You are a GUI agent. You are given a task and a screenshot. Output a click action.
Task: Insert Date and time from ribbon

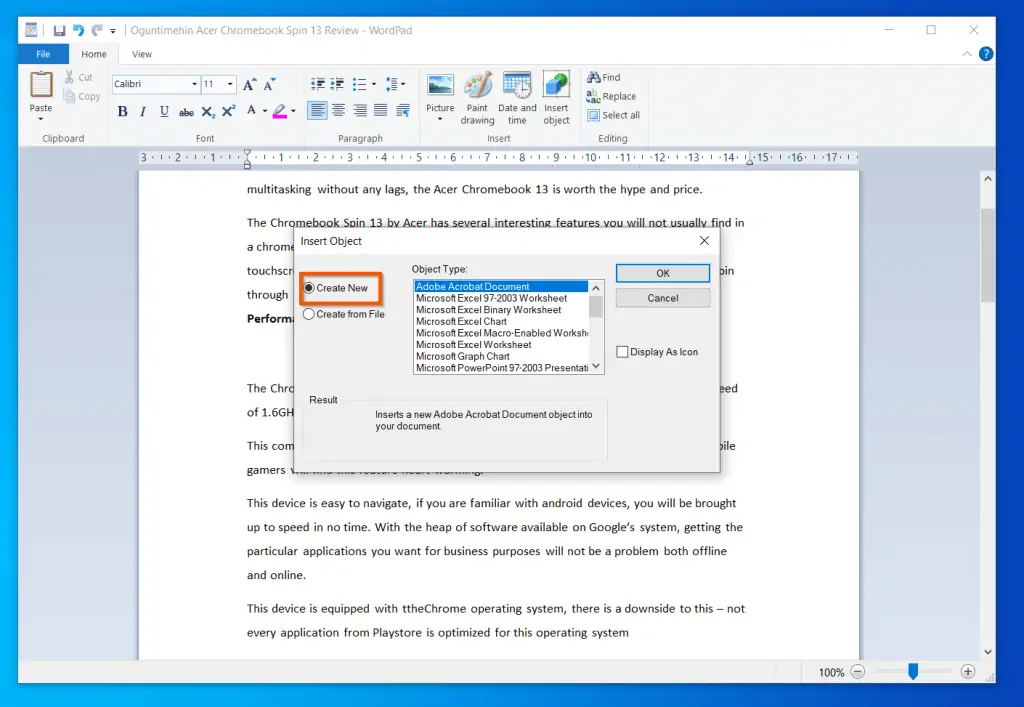(x=517, y=88)
